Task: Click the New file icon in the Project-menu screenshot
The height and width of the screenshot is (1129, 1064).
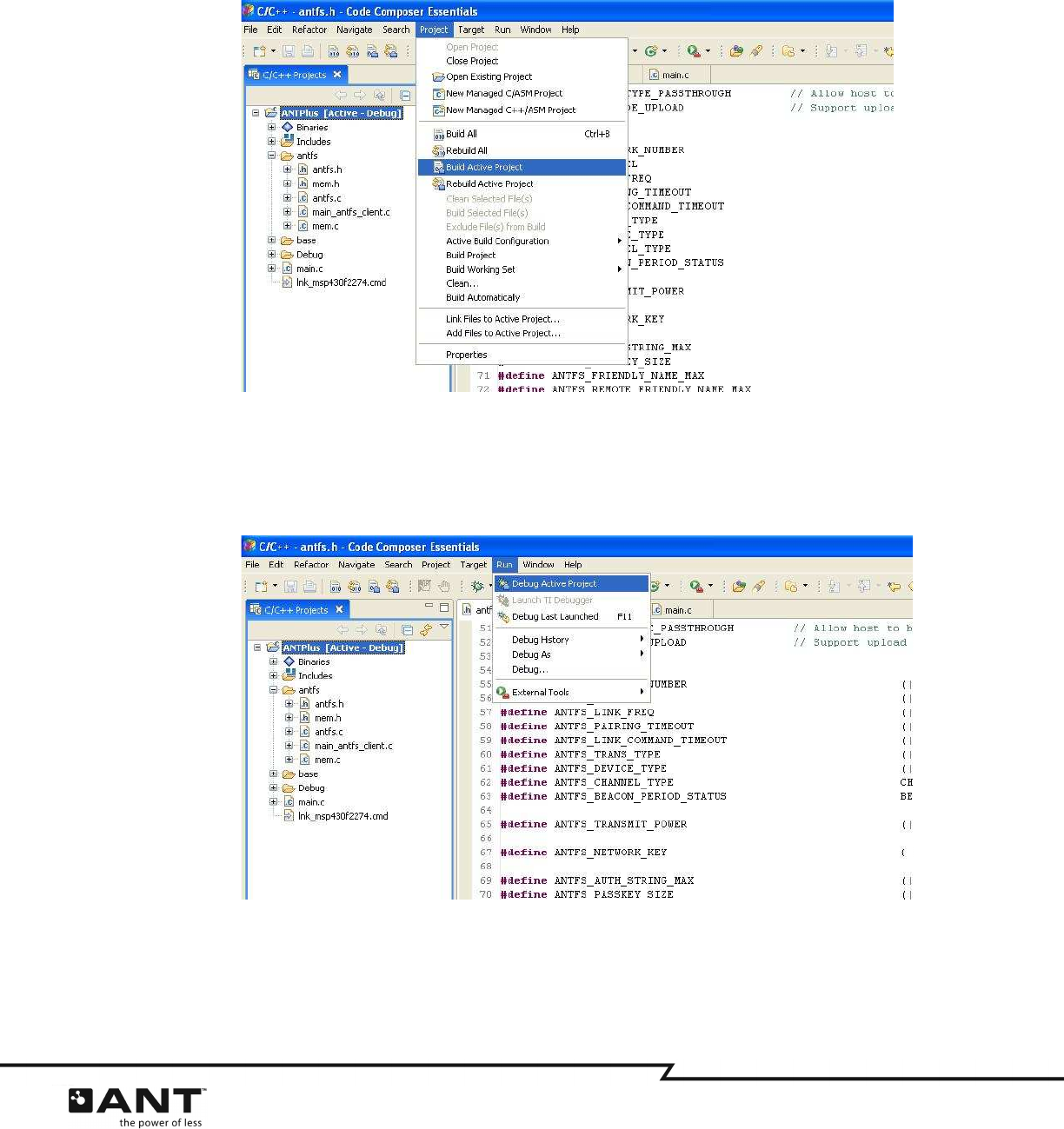Action: (x=259, y=52)
